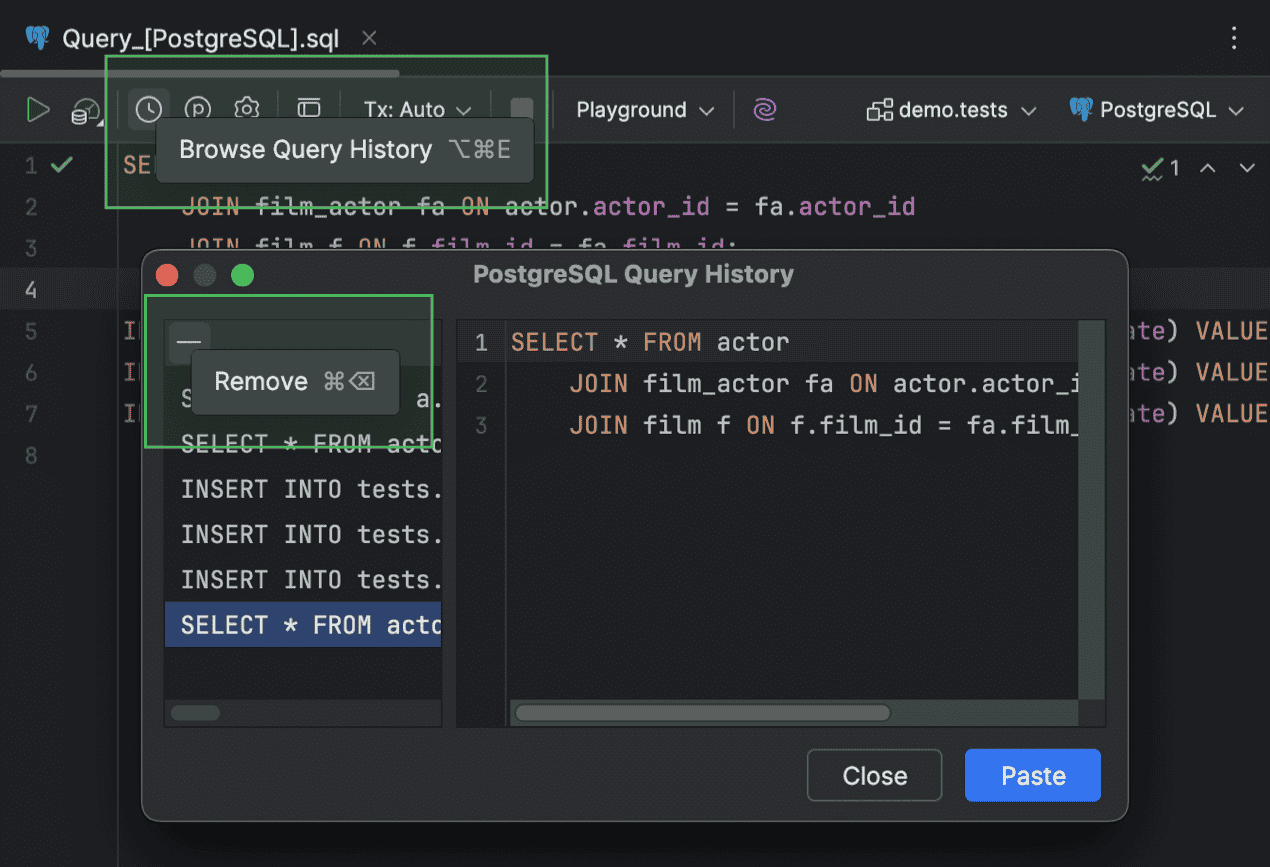Select the Query_[PostgreSQL].sql editor tab

pyautogui.click(x=200, y=39)
